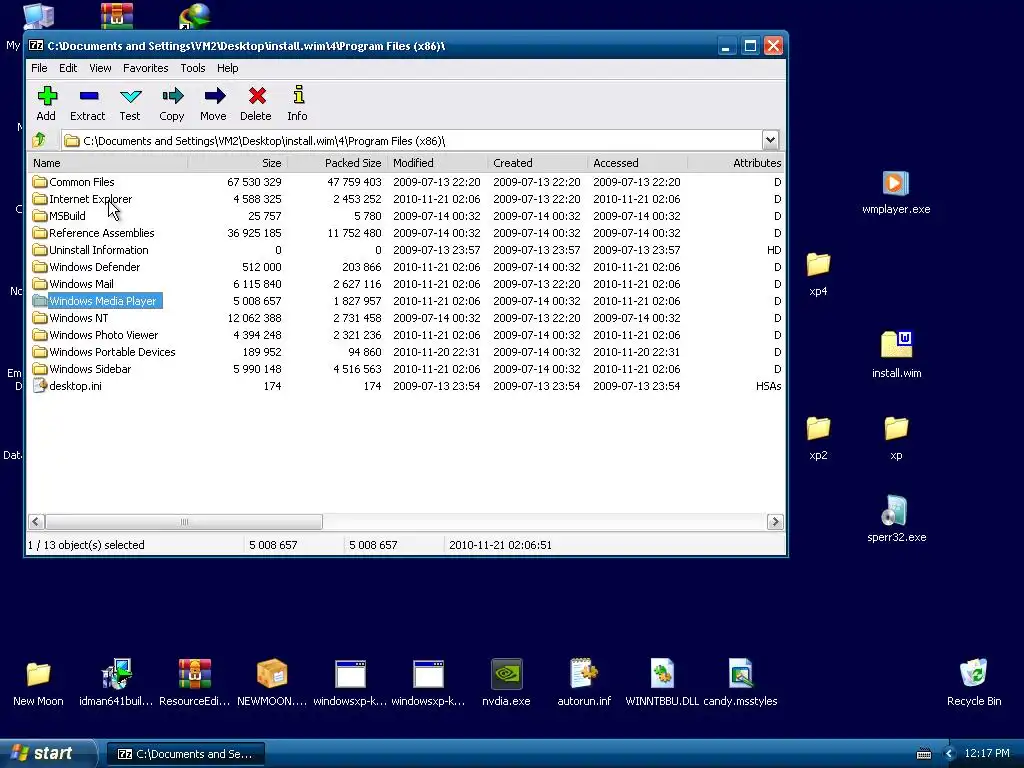The width and height of the screenshot is (1024, 768).
Task: Open the Info toolbar icon
Action: click(x=298, y=97)
